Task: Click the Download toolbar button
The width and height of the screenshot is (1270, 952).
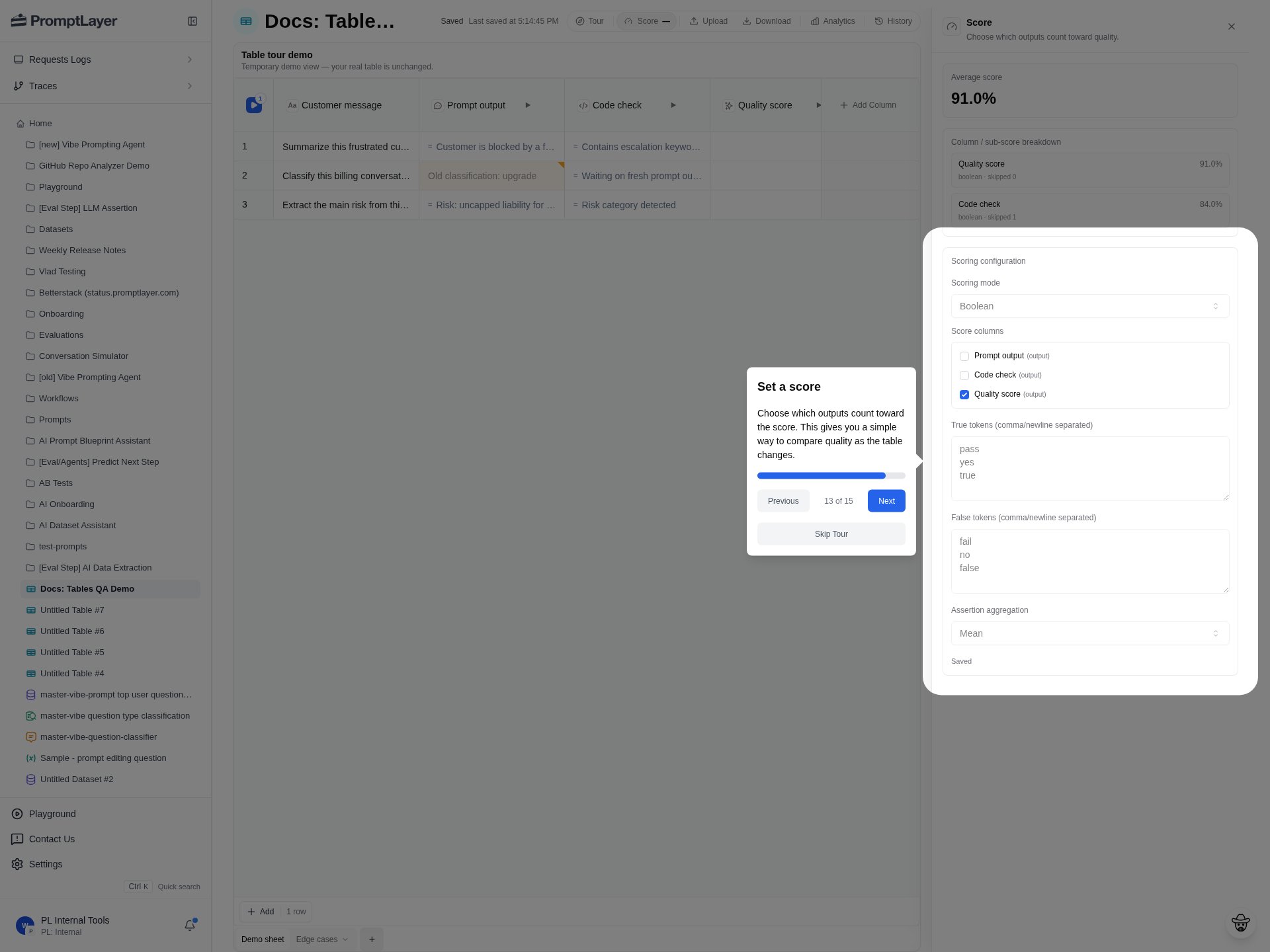Action: [767, 21]
